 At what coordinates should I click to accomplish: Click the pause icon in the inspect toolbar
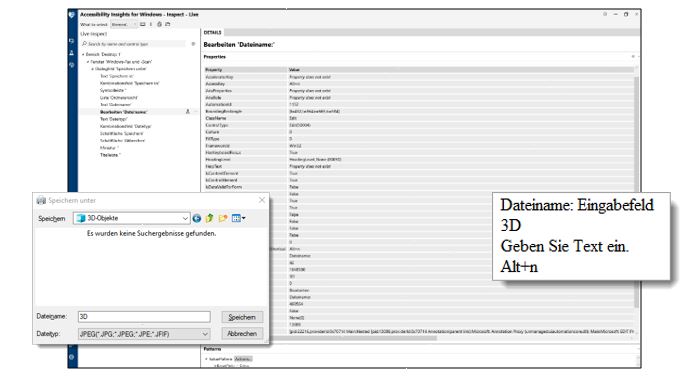point(151,25)
